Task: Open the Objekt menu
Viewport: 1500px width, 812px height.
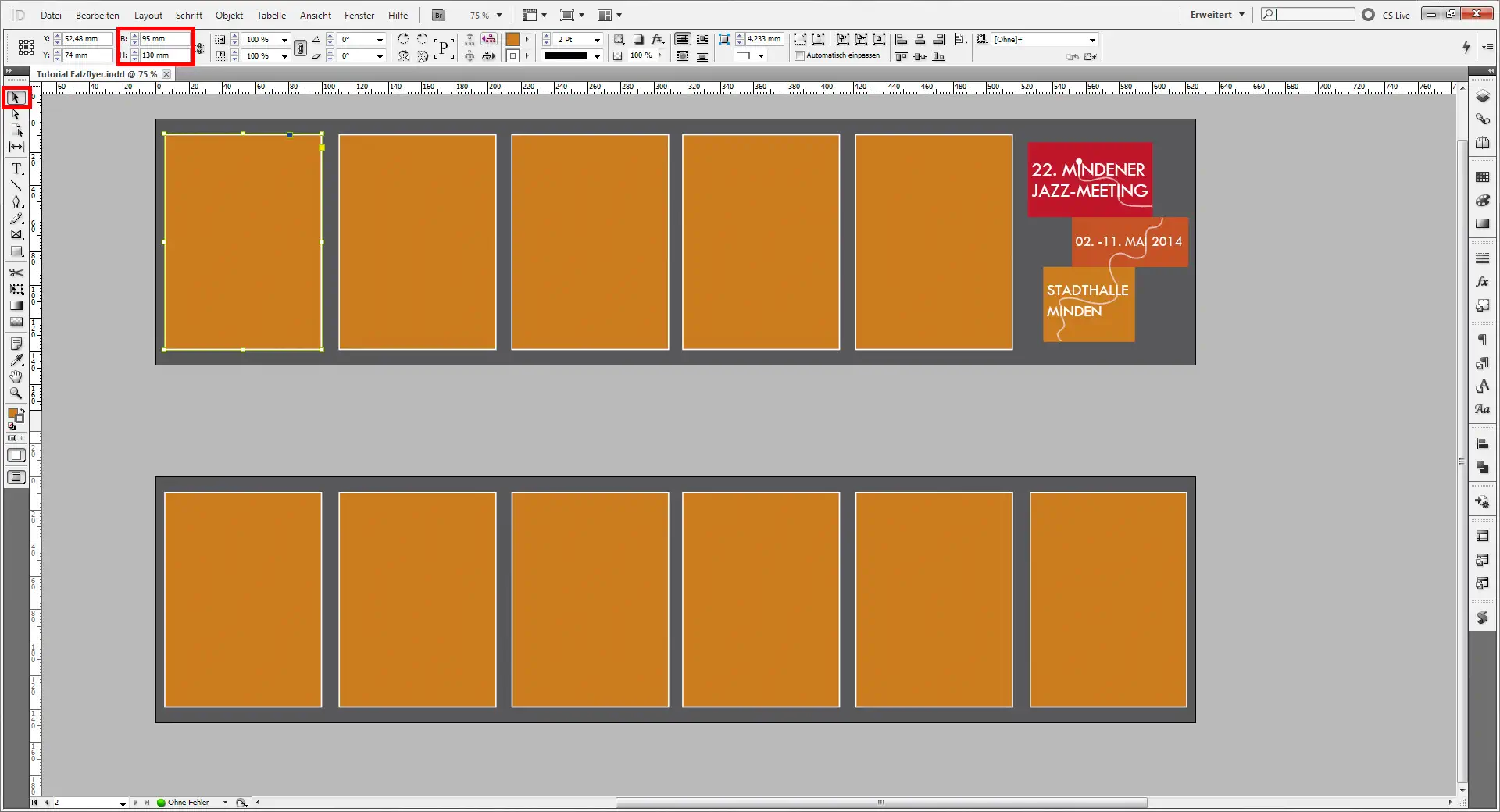Action: pos(228,15)
